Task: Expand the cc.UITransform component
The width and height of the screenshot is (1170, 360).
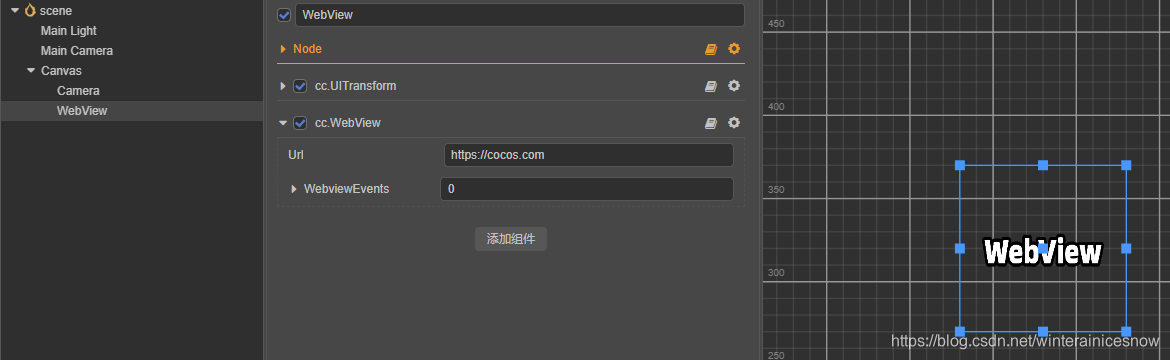Action: pos(283,86)
